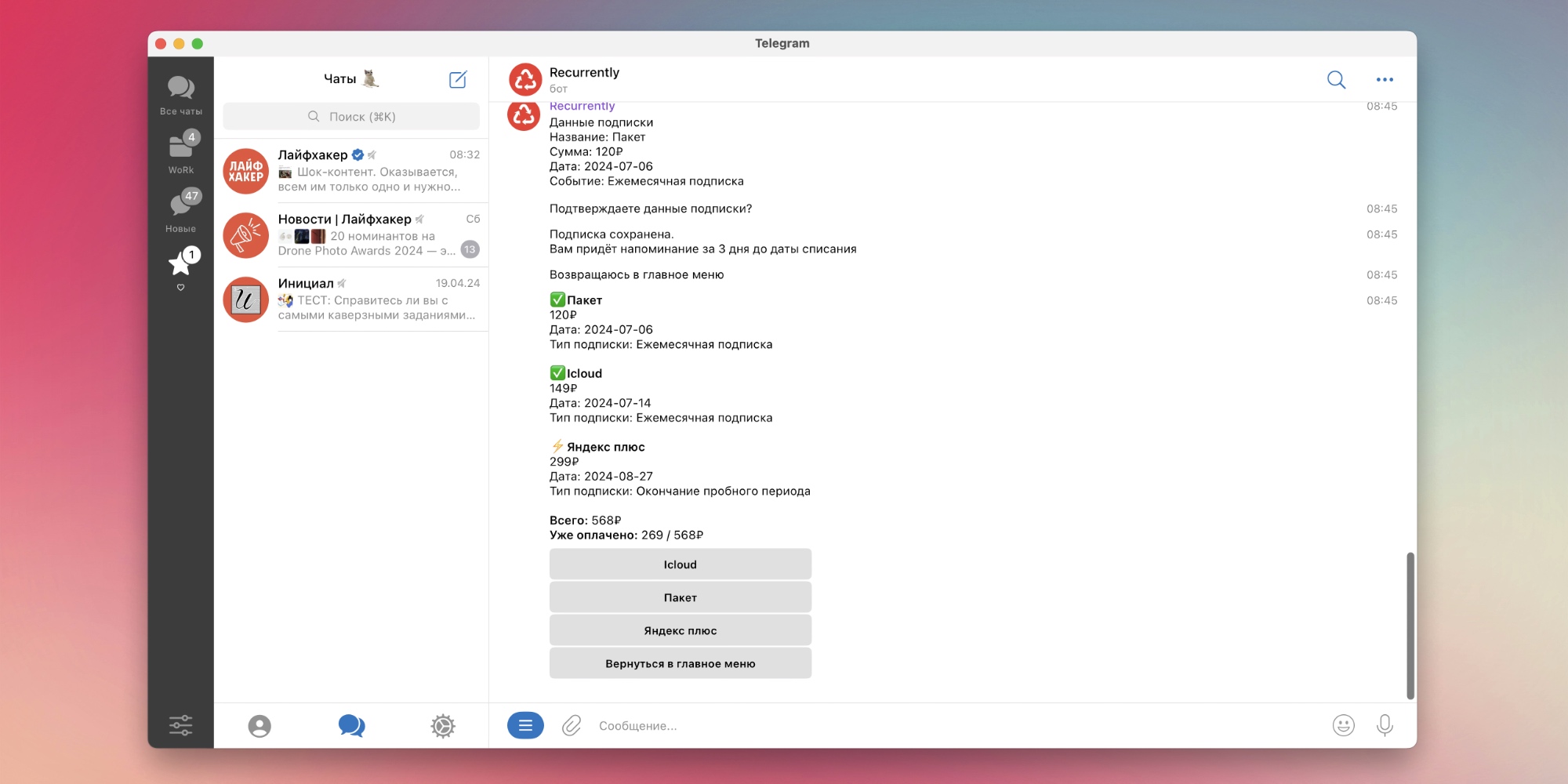
Task: Start voice message with microphone icon
Action: tap(1385, 726)
